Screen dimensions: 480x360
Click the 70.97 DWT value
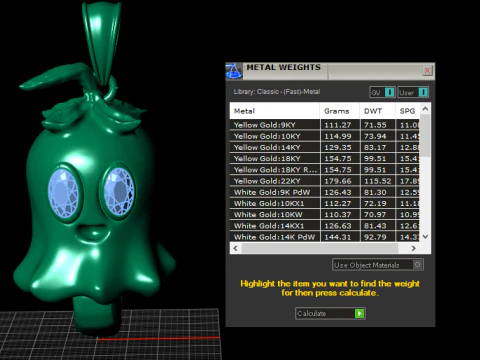pyautogui.click(x=375, y=215)
